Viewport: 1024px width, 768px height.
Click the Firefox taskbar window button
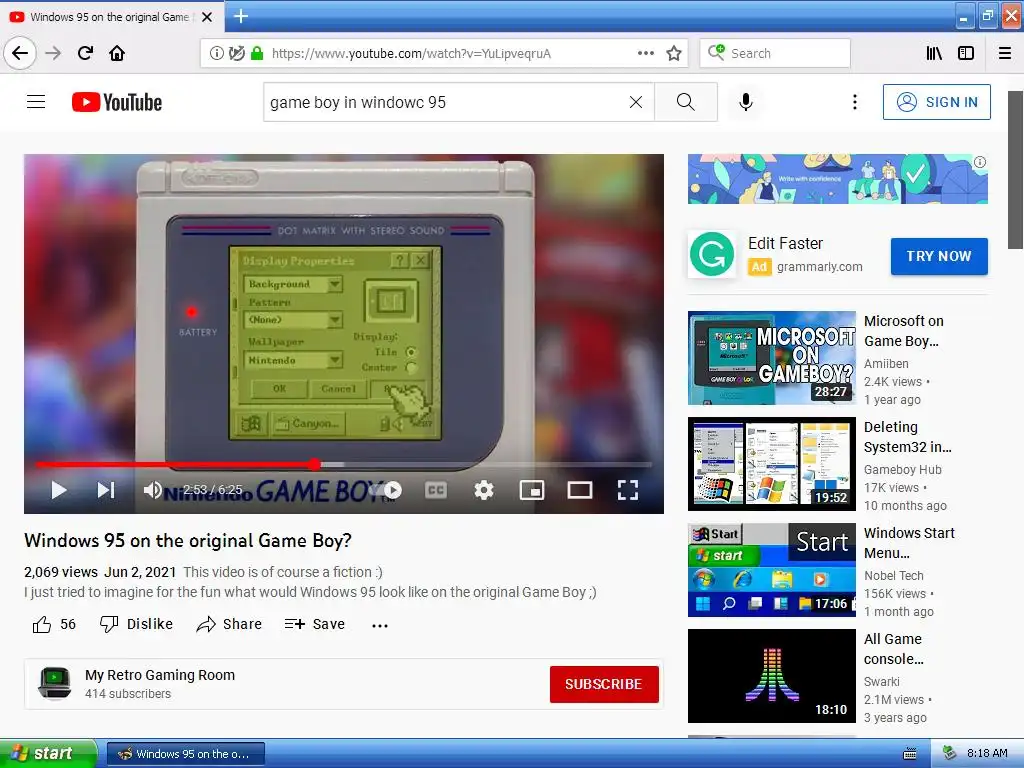[x=185, y=754]
